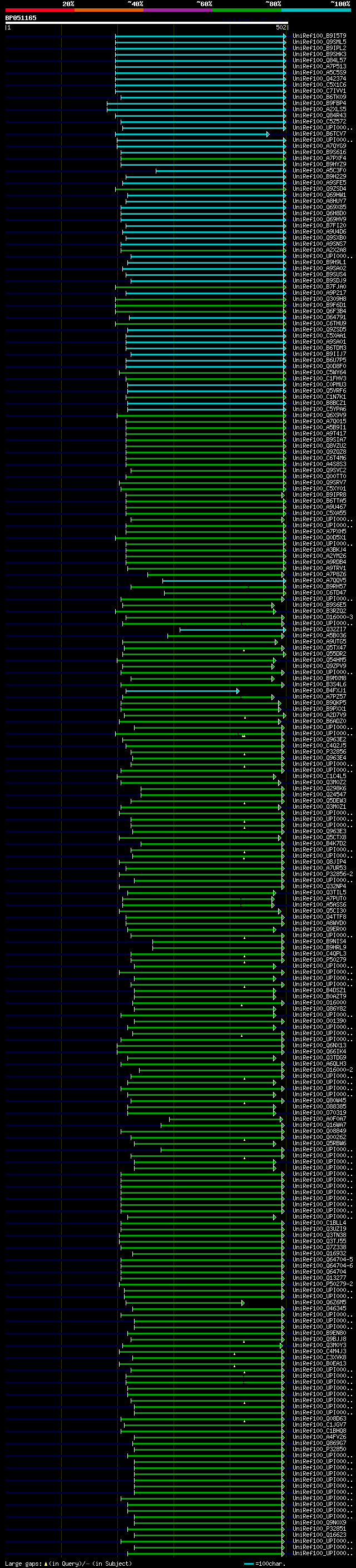Click the UniRef100_A2X2A8 label
The image size is (356, 1568).
coord(319,250)
